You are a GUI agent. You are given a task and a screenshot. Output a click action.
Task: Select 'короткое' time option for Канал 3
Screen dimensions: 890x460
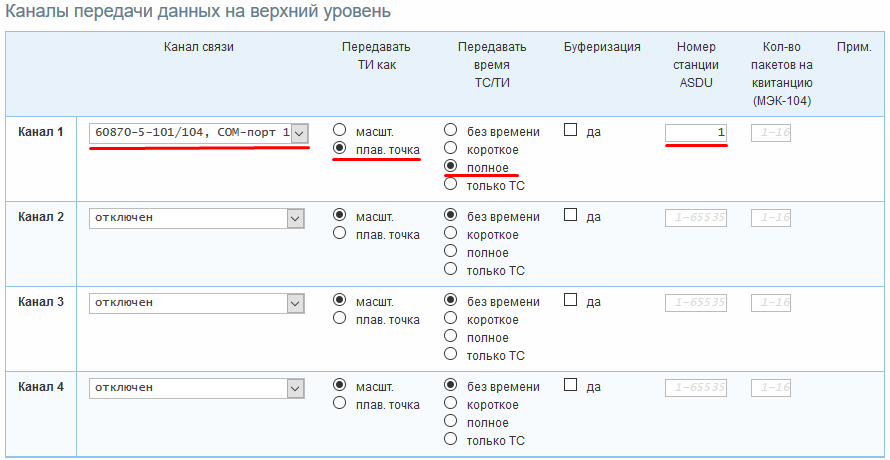coord(451,318)
